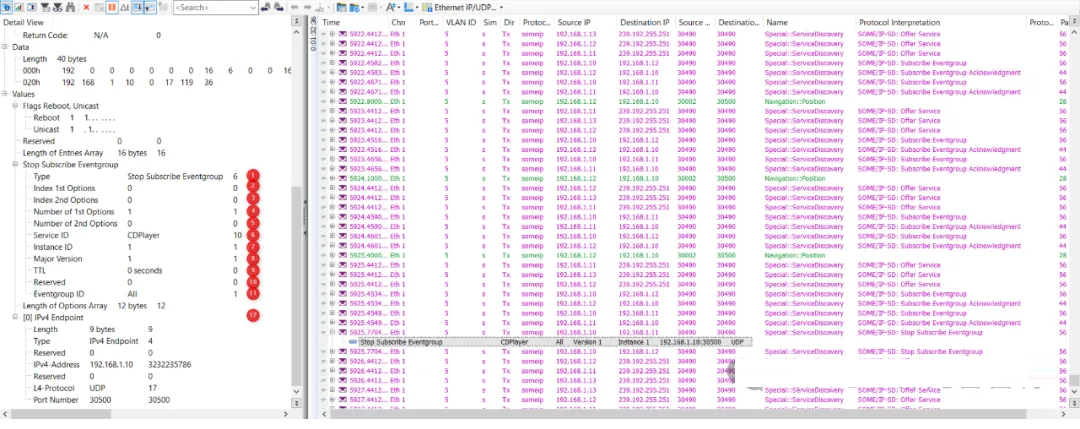Click the search-next binoculars icon
This screenshot has height=429, width=1080.
click(x=278, y=7)
